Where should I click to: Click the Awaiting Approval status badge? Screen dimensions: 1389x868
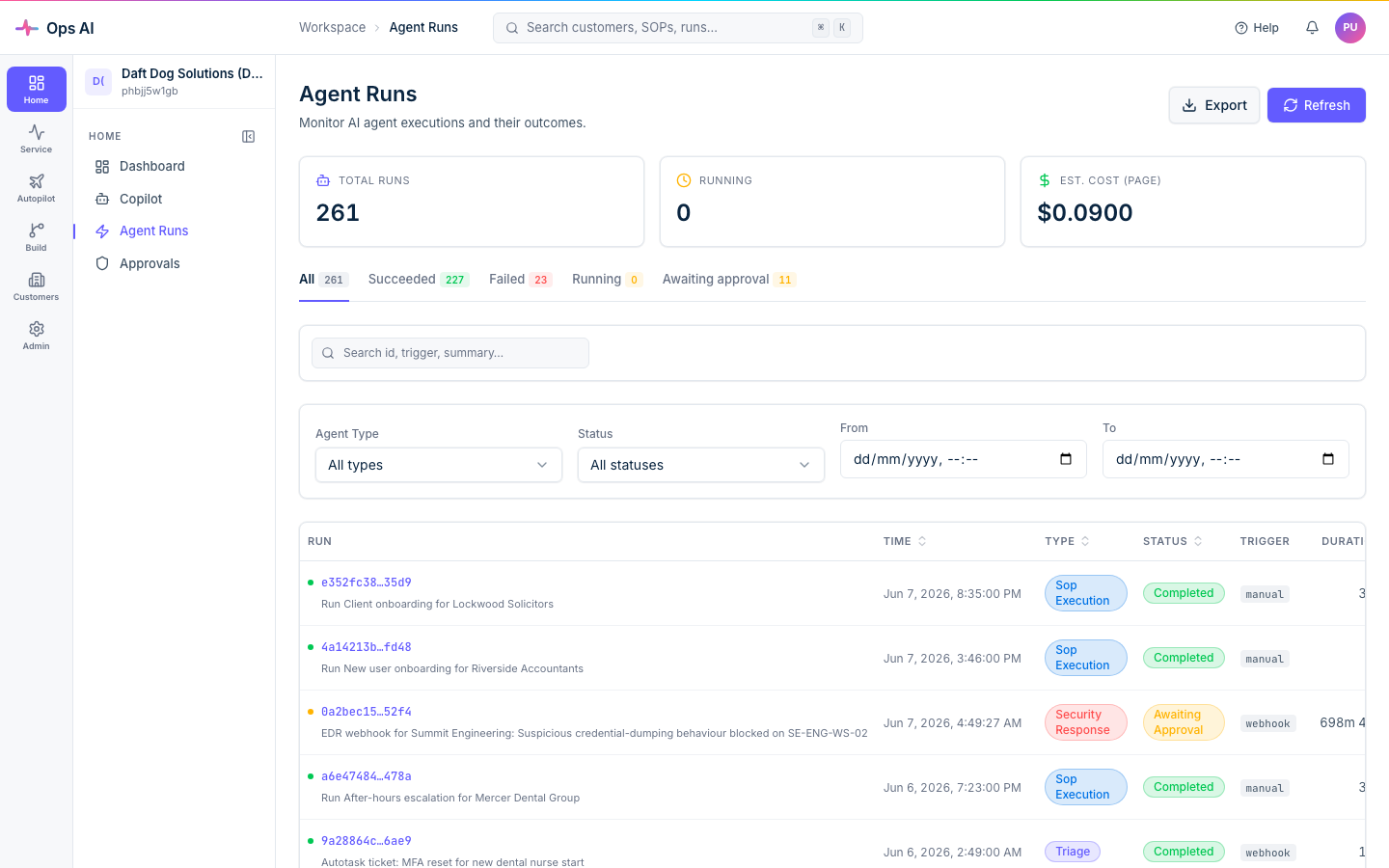1184,722
